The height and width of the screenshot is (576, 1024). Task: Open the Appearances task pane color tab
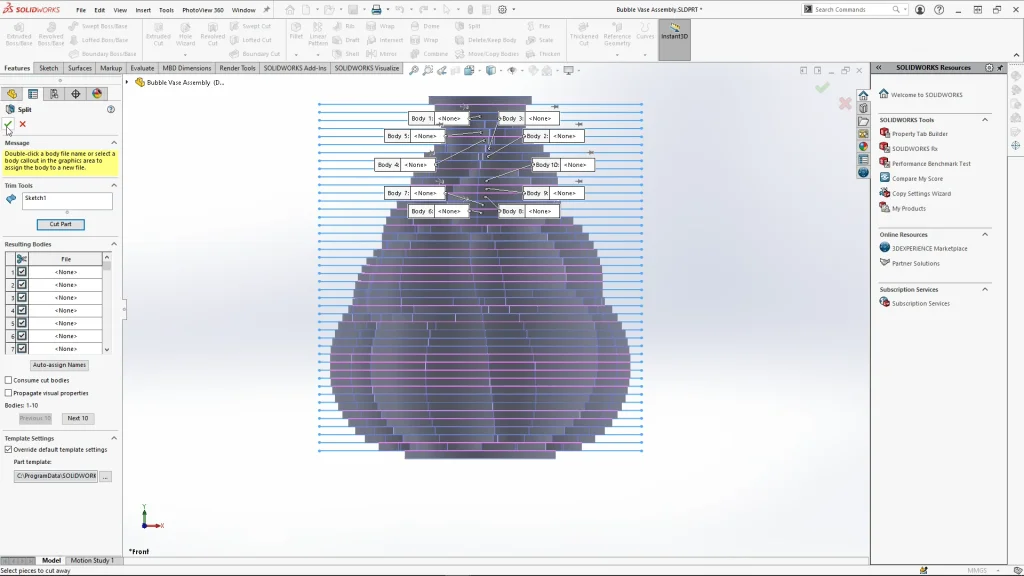tap(863, 147)
